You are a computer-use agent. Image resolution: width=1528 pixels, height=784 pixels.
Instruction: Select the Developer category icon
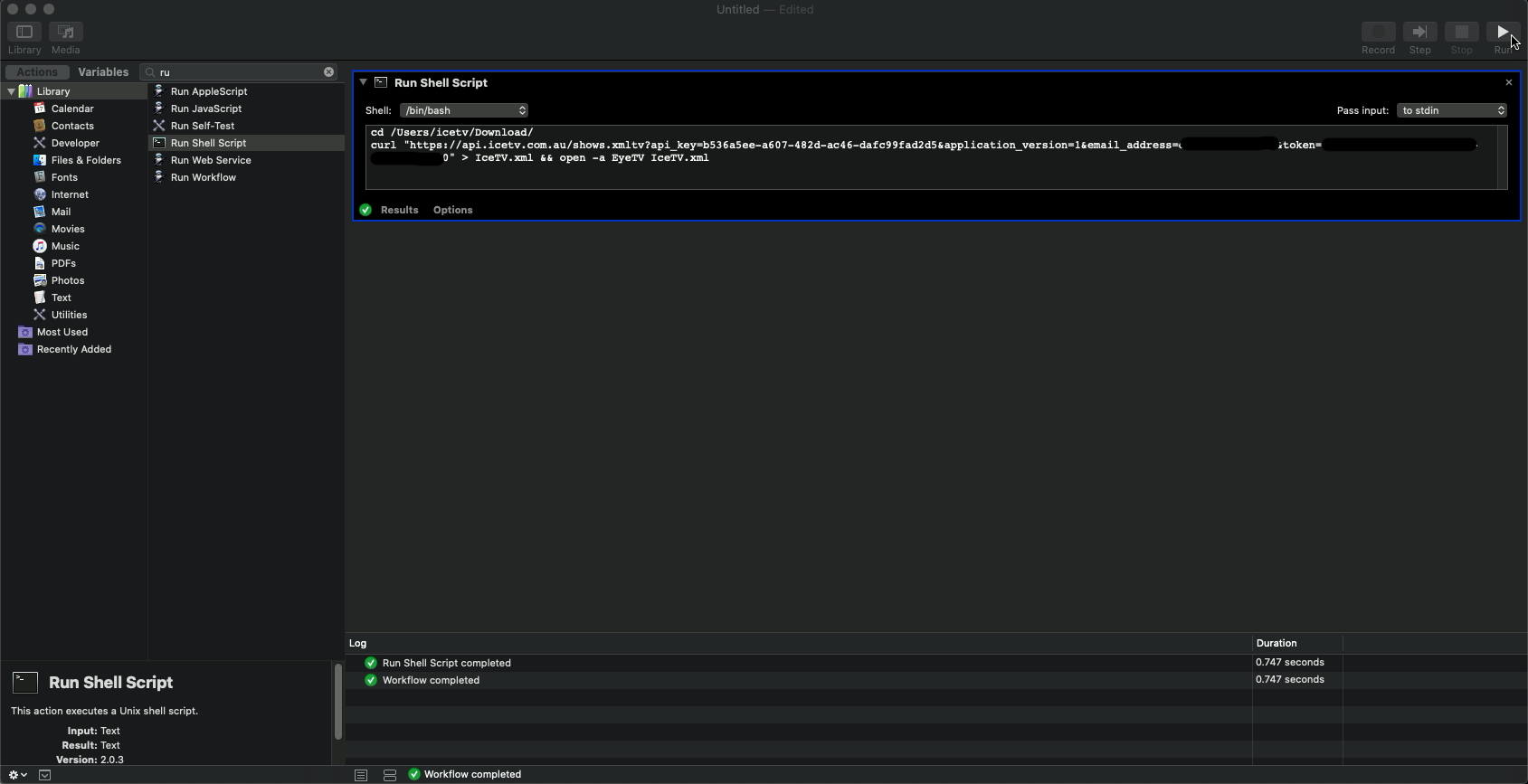pyautogui.click(x=40, y=143)
